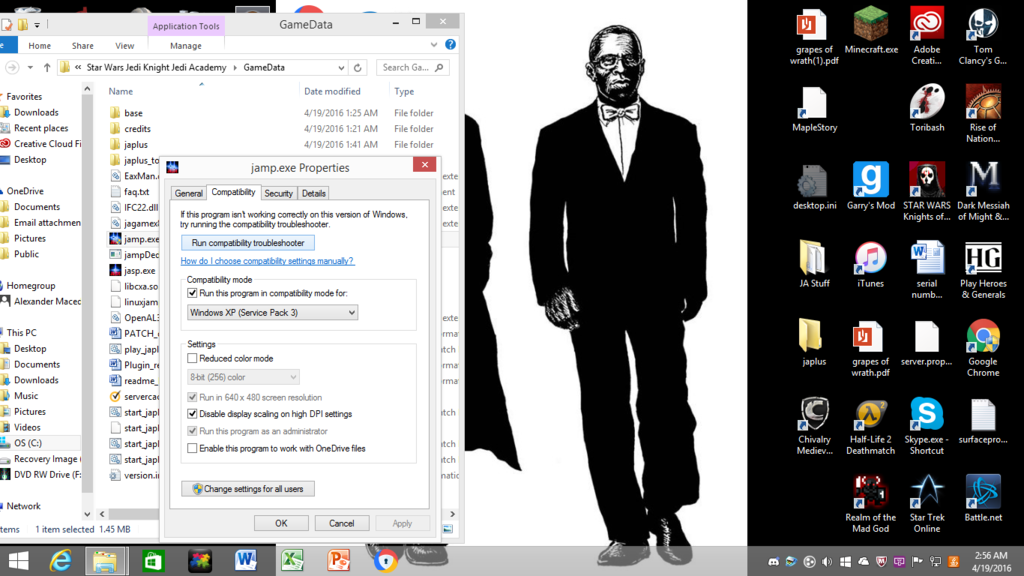1024x576 pixels.
Task: Expand the Explorer ribbon chevron
Action: point(434,44)
